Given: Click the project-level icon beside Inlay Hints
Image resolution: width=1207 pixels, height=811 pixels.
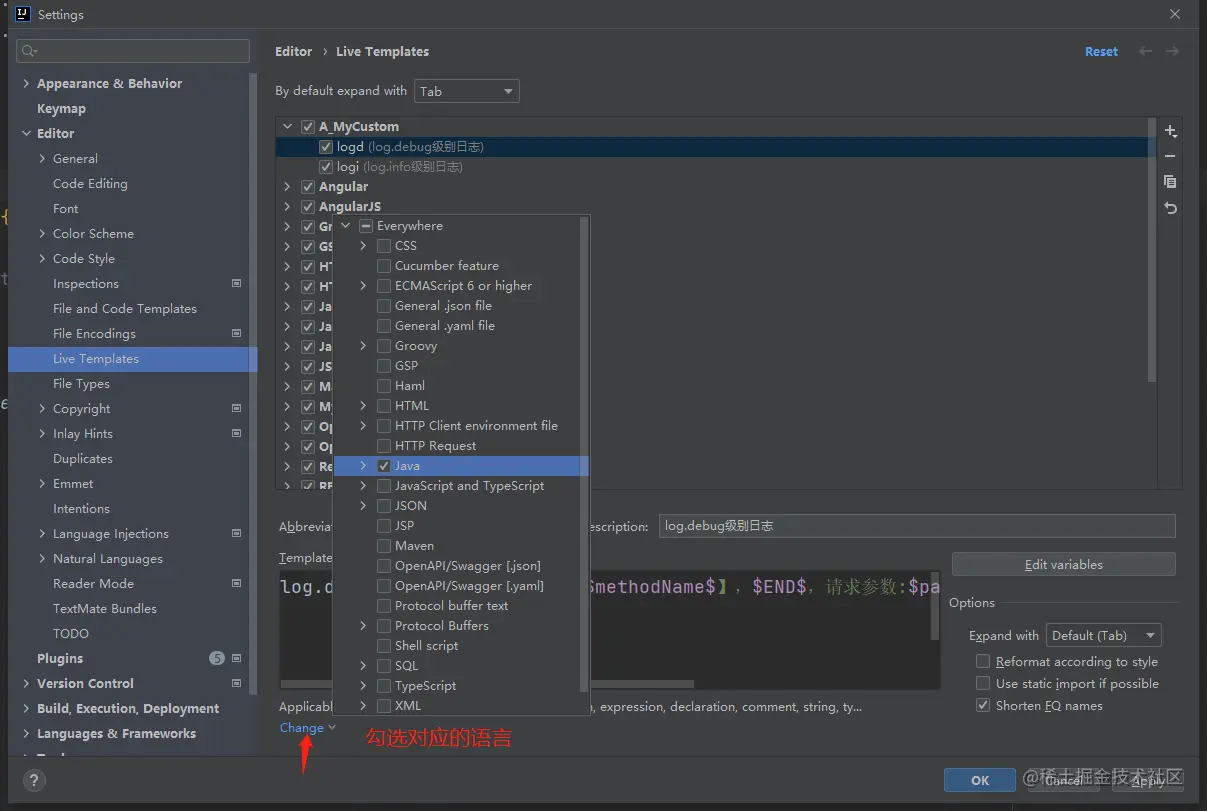Looking at the screenshot, I should click(237, 434).
